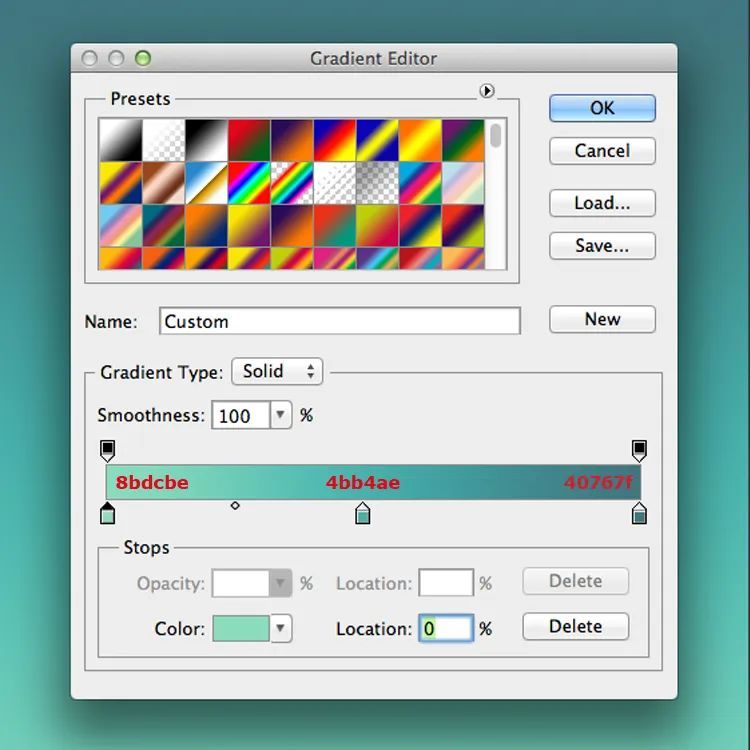Click the Opacity dropdown arrow in Stops

[x=281, y=583]
